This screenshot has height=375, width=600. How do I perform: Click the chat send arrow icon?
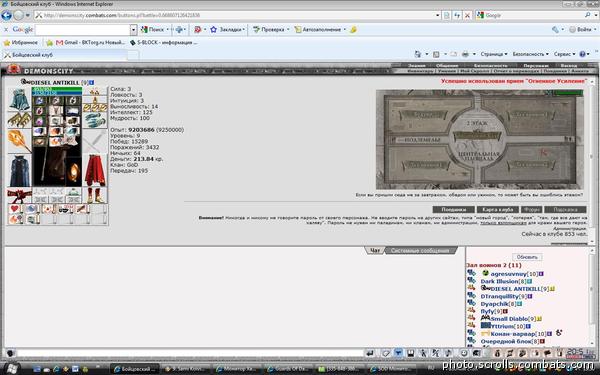click(x=370, y=353)
